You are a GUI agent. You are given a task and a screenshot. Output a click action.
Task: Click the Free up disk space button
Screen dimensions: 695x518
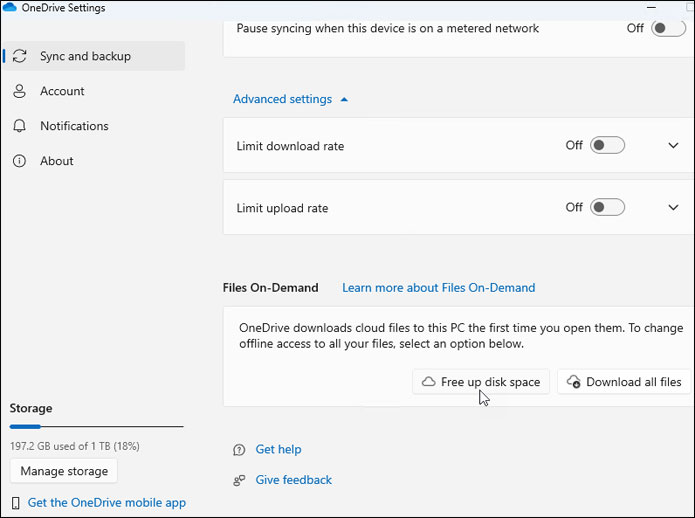tap(481, 382)
